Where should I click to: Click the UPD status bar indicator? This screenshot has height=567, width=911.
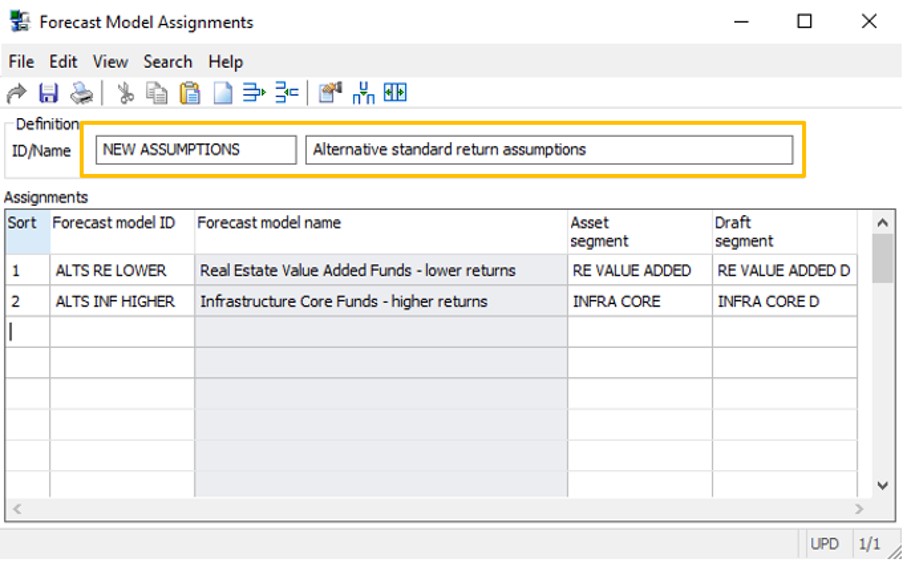pyautogui.click(x=824, y=544)
